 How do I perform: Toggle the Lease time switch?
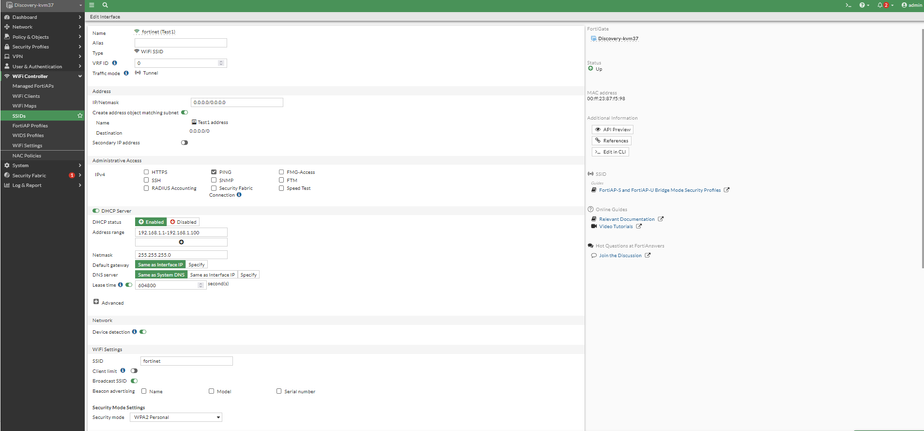coord(128,284)
